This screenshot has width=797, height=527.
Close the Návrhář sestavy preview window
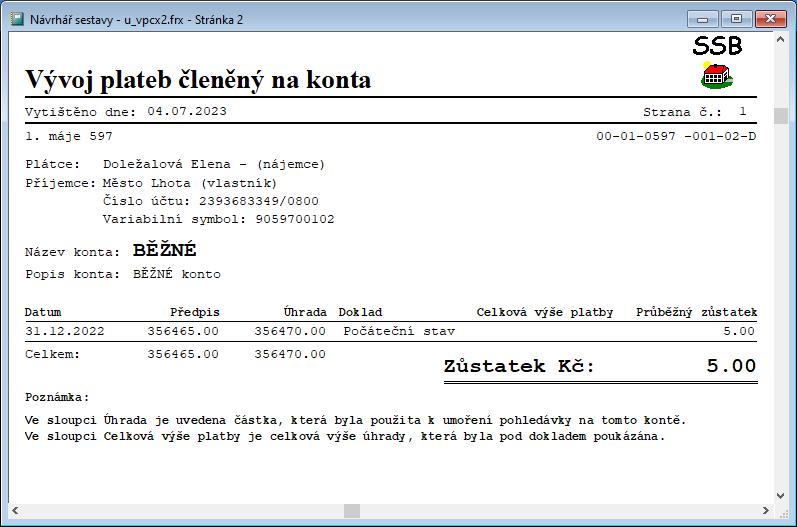point(769,18)
